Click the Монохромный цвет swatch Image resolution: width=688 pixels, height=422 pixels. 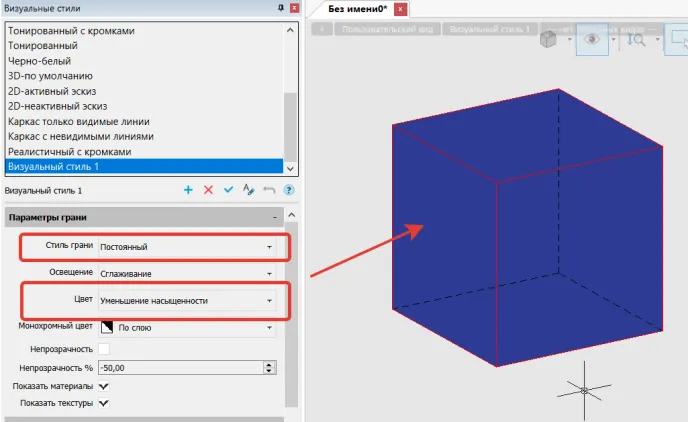[x=105, y=327]
